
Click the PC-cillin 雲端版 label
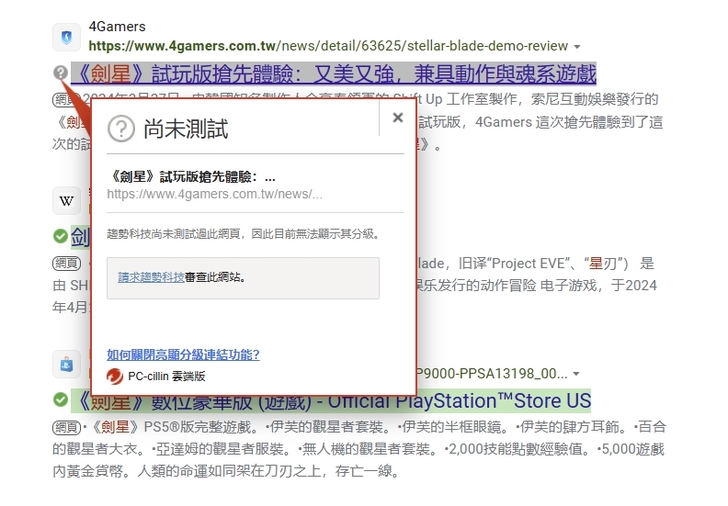pos(167,376)
